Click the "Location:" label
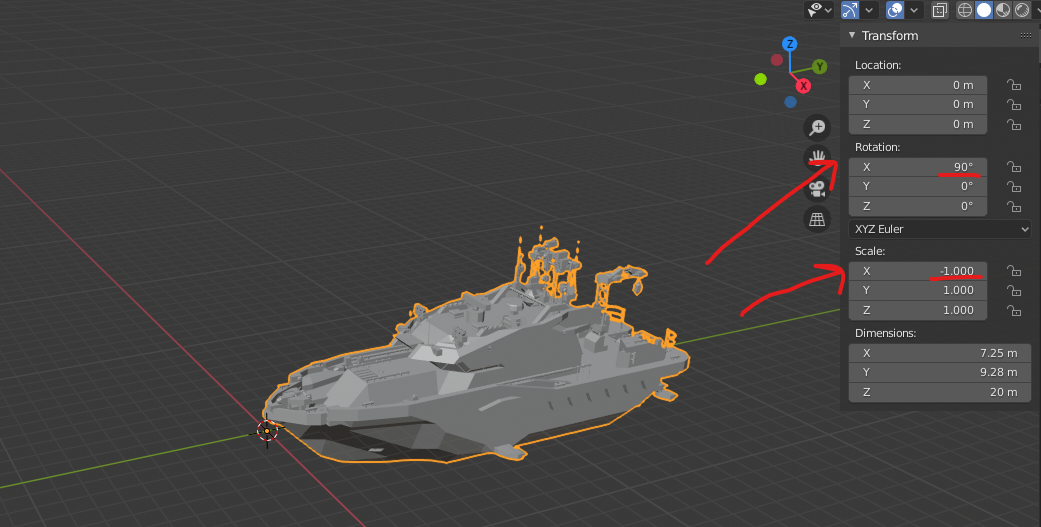The image size is (1041, 527). 878,65
